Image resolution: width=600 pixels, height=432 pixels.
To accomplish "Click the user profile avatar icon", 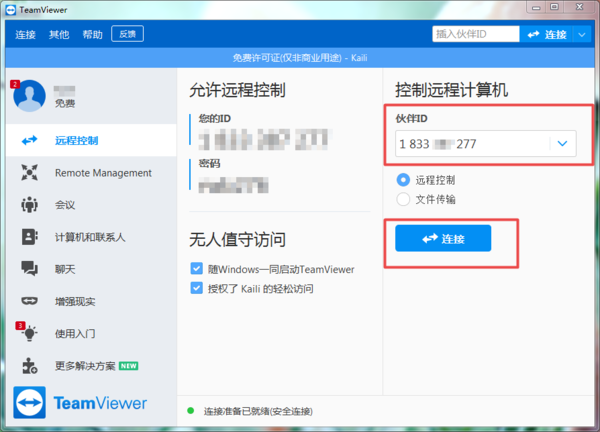I will click(x=29, y=97).
